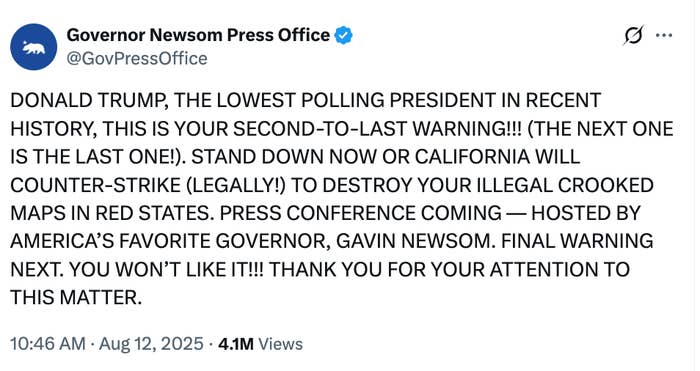Screen dimensions: 700x371
Task: Open the California bear profile avatar
Action: (33, 47)
